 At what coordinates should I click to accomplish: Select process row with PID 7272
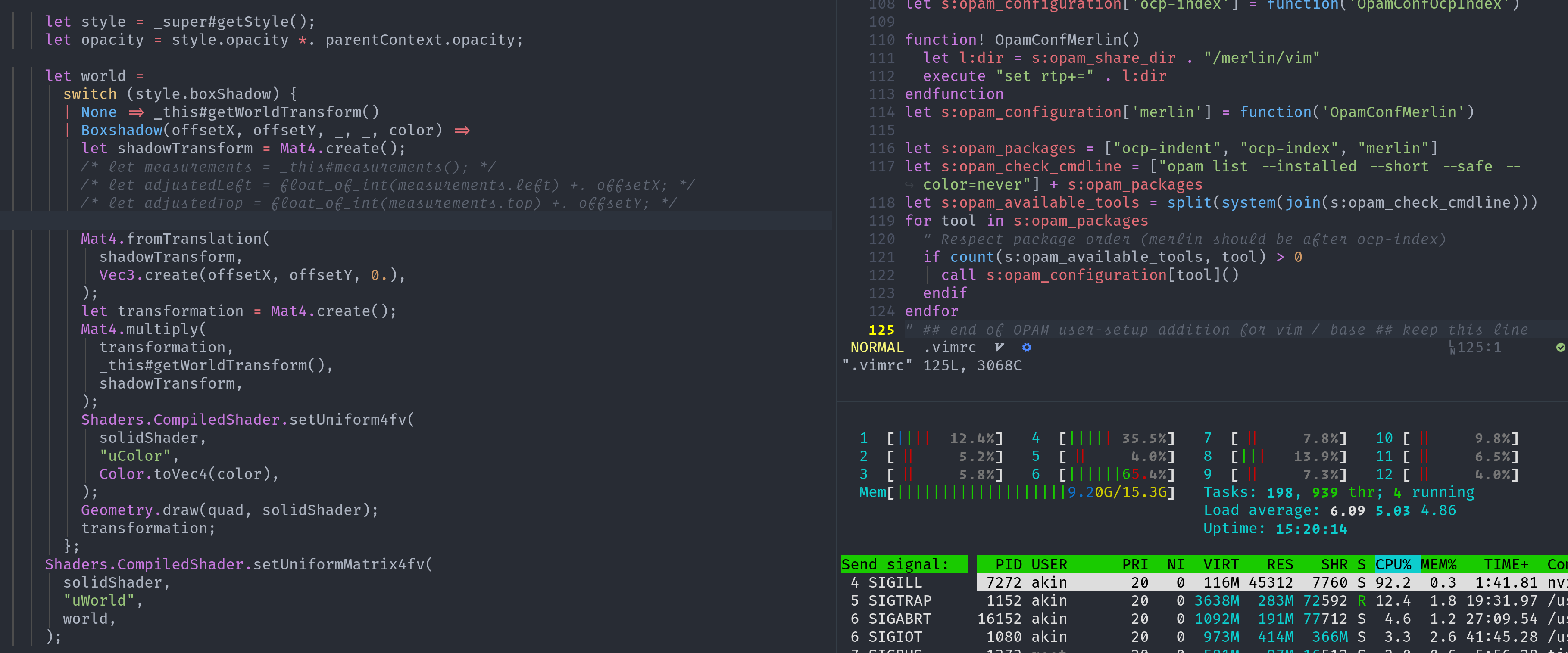[1272, 582]
